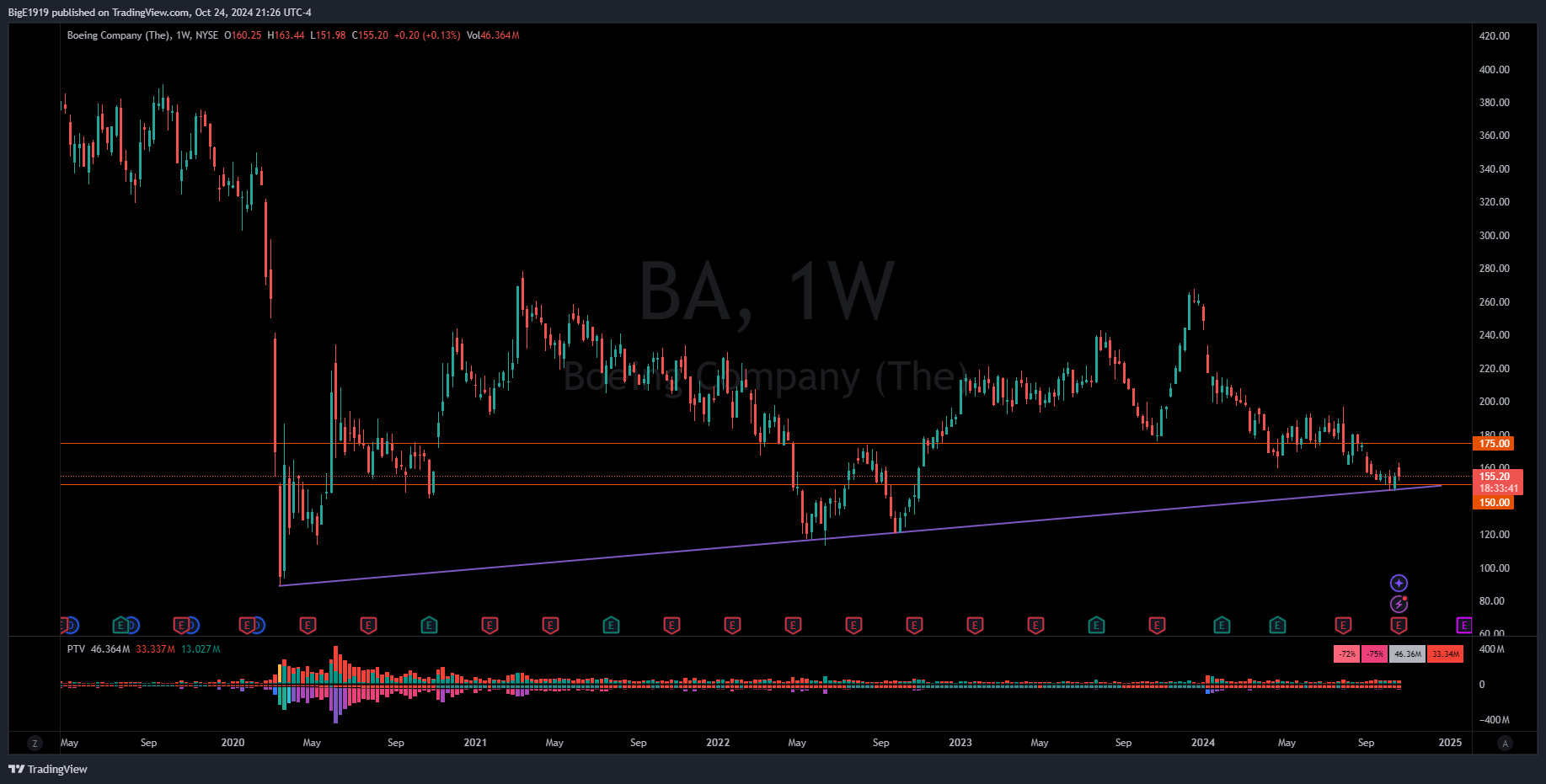Click the lightning bolt icon with red dot
The height and width of the screenshot is (784, 1546).
point(1399,604)
